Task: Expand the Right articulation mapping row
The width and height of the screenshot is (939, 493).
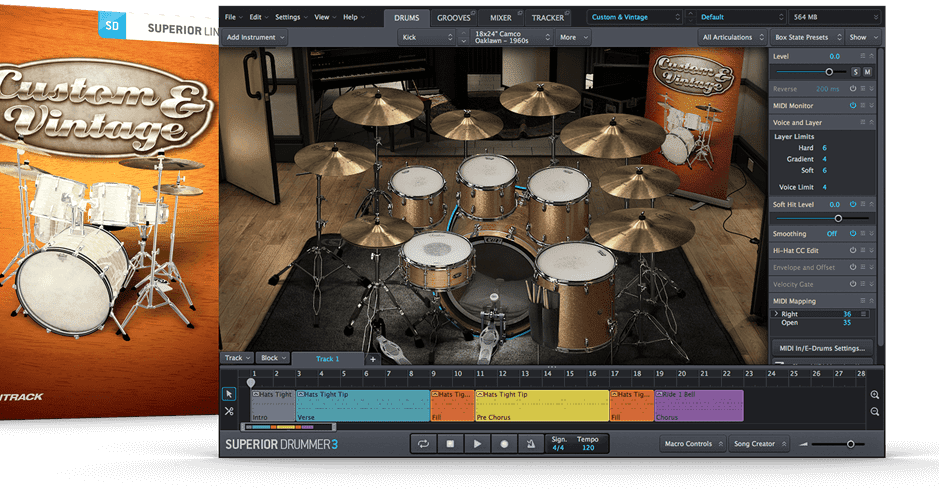Action: [x=777, y=314]
